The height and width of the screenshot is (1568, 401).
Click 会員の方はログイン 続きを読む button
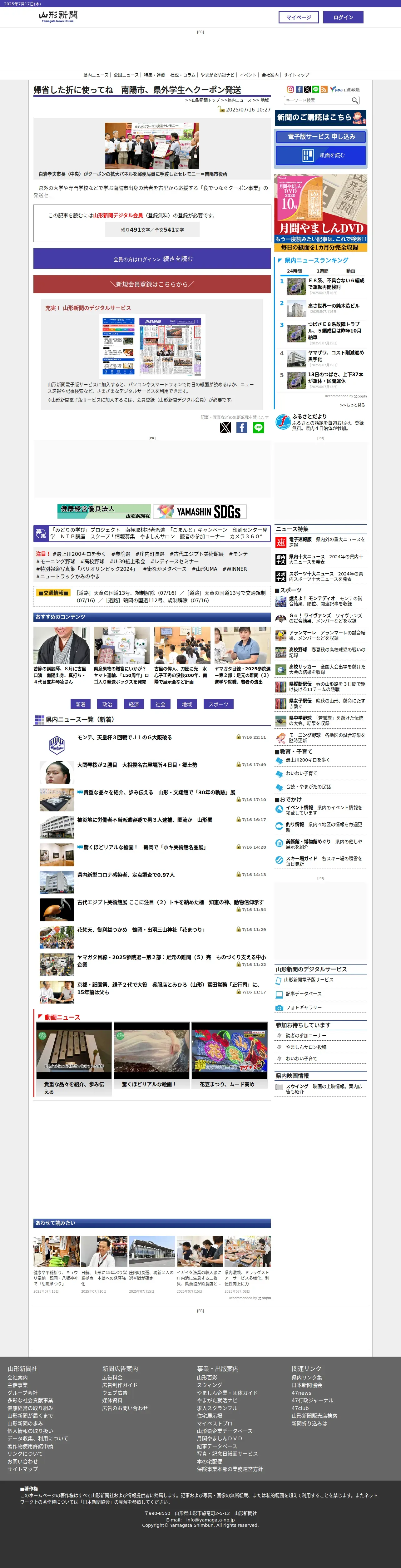(152, 259)
